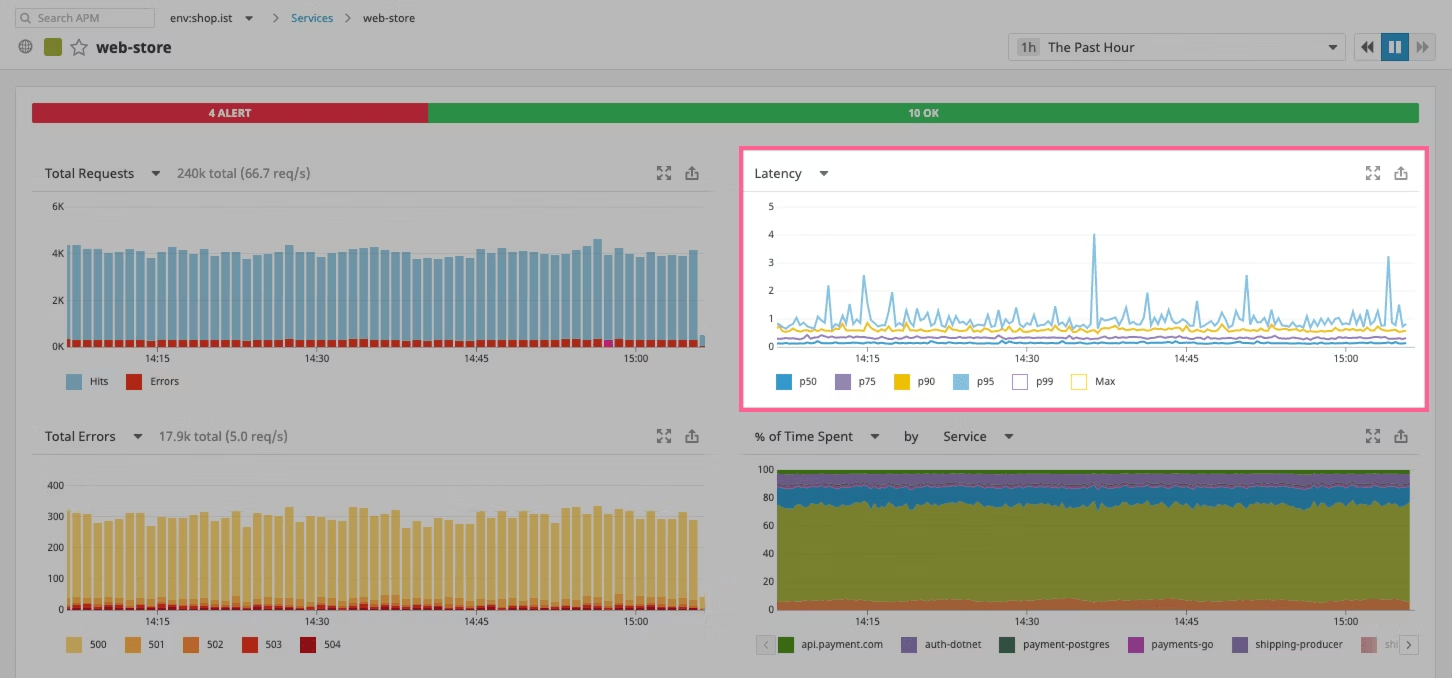1452x678 pixels.
Task: Select payment-postgres in service legend
Action: click(x=1055, y=644)
